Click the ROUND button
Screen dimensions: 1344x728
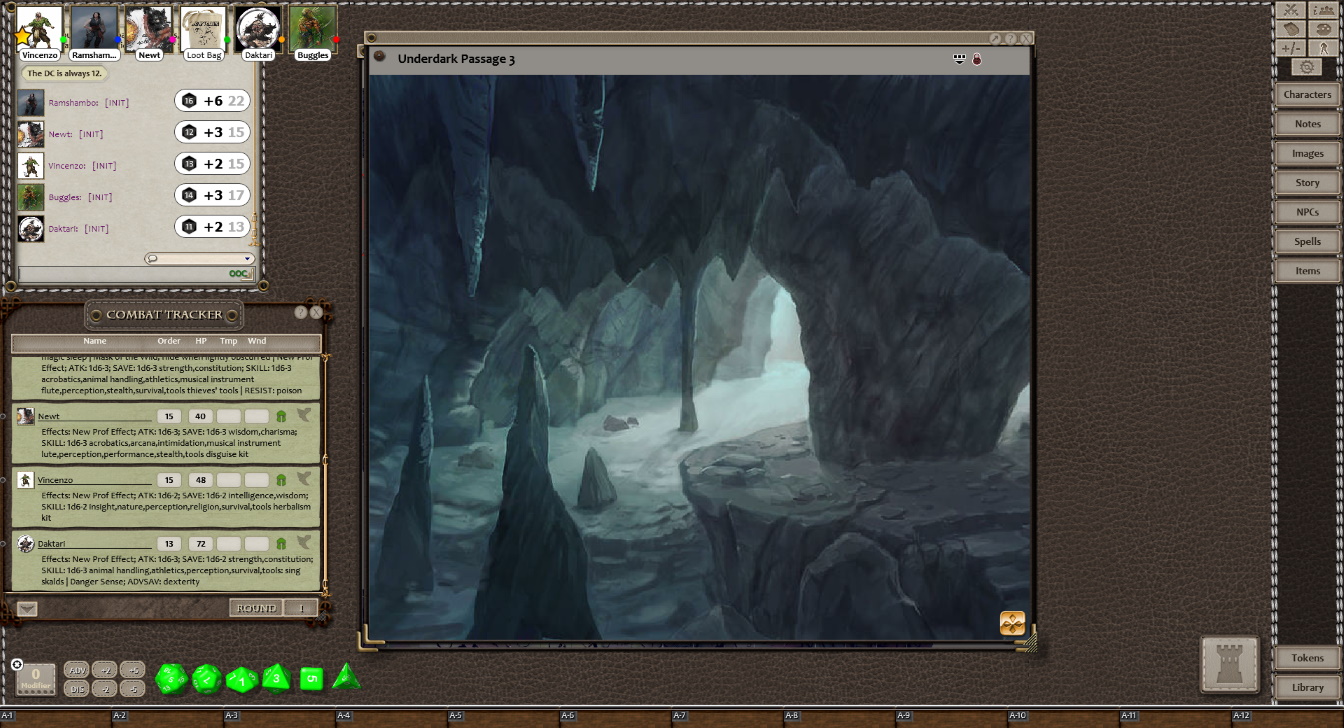click(x=256, y=608)
